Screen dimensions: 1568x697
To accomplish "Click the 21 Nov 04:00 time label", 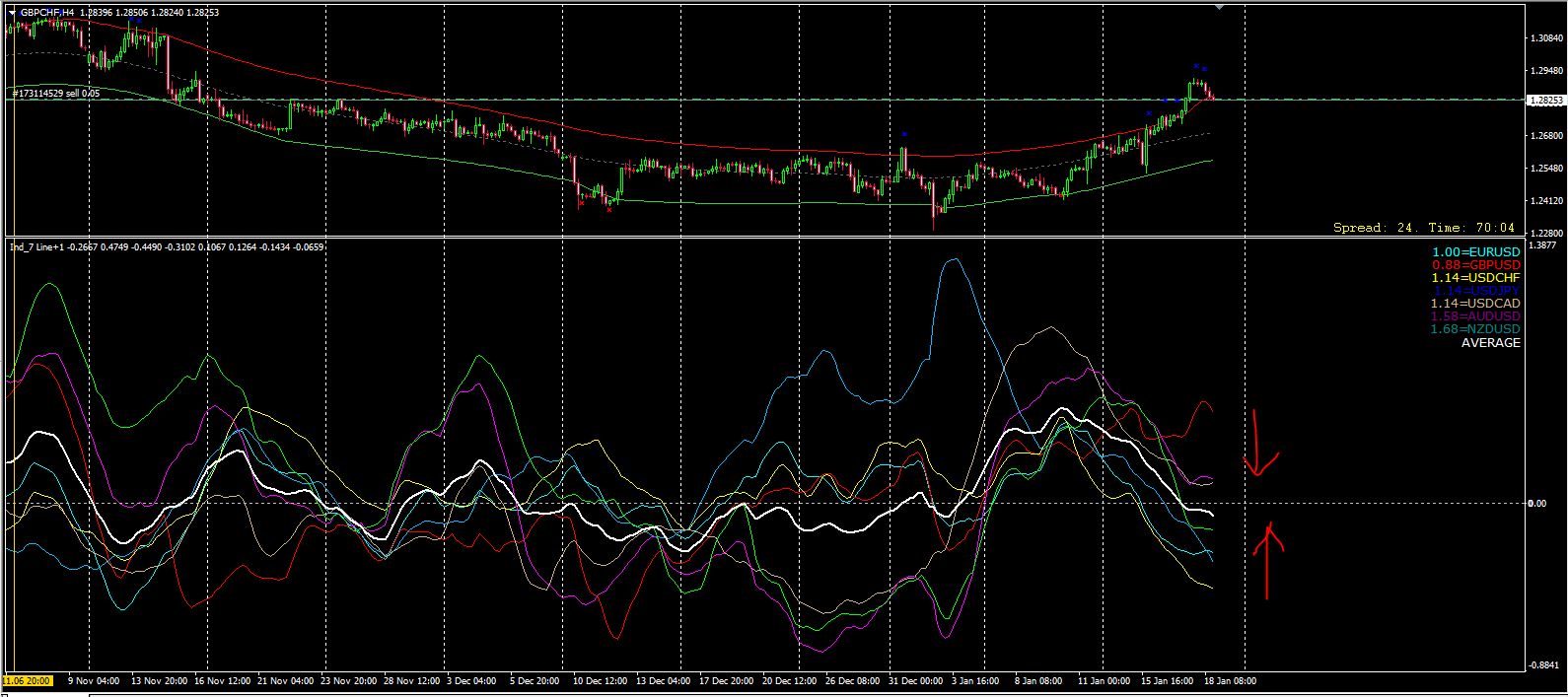I will pyautogui.click(x=284, y=680).
